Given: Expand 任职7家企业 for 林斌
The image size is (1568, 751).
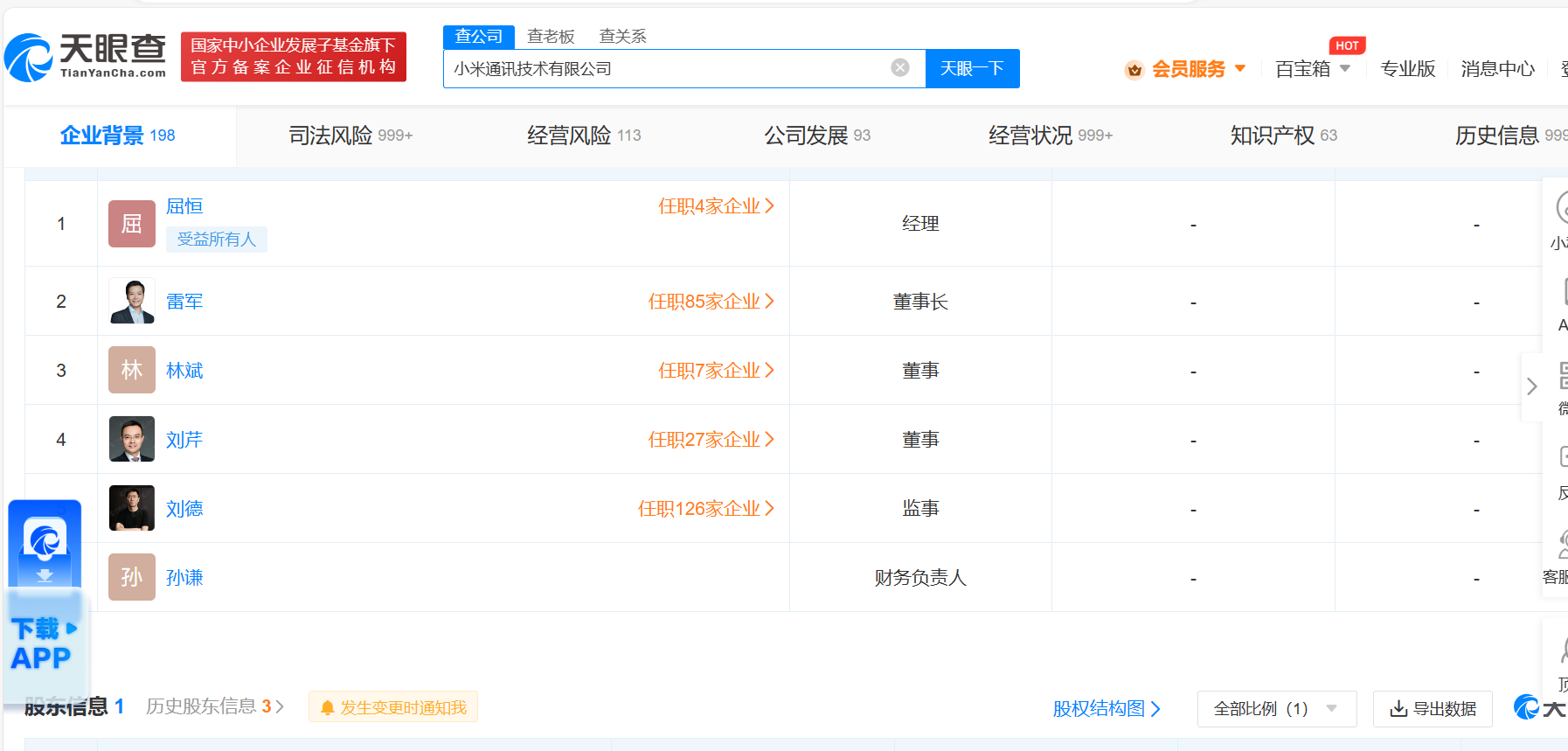Looking at the screenshot, I should pos(716,371).
